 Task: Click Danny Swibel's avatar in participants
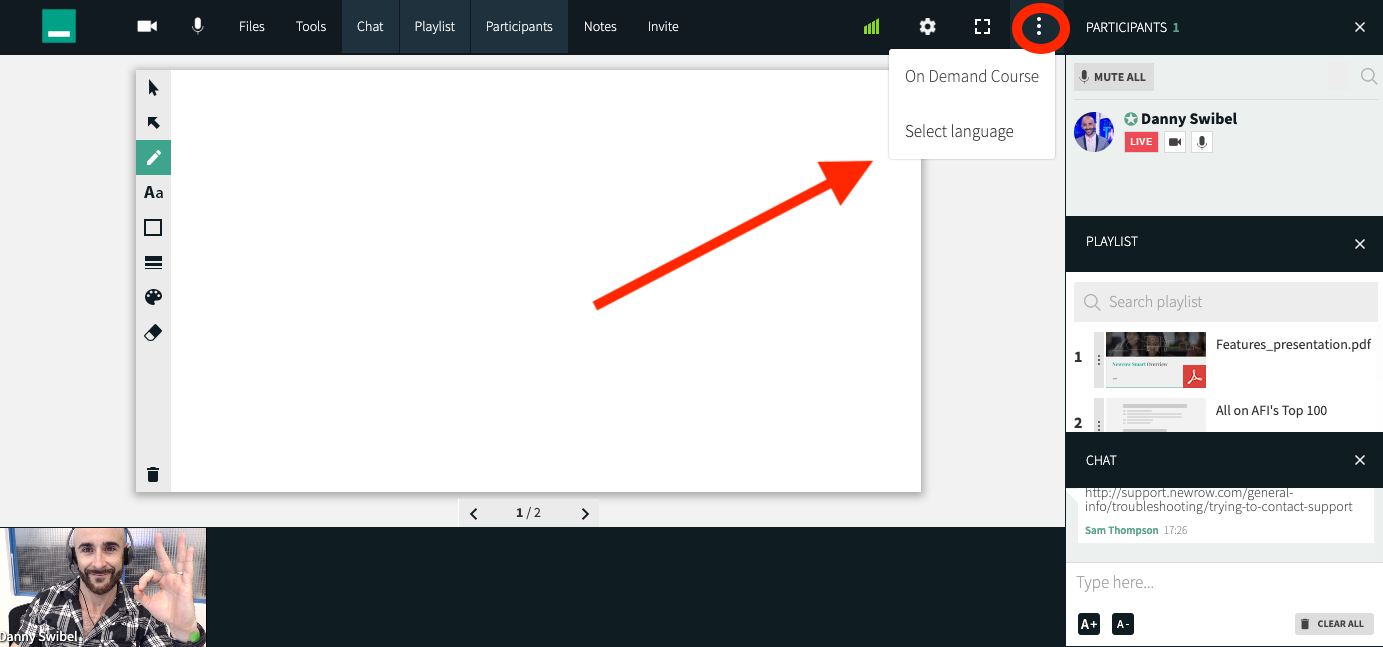click(x=1094, y=132)
